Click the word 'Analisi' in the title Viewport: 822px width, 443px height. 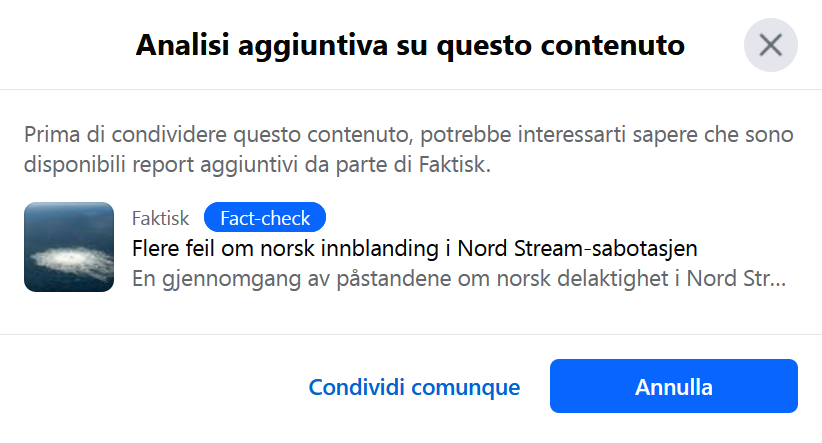(x=182, y=45)
